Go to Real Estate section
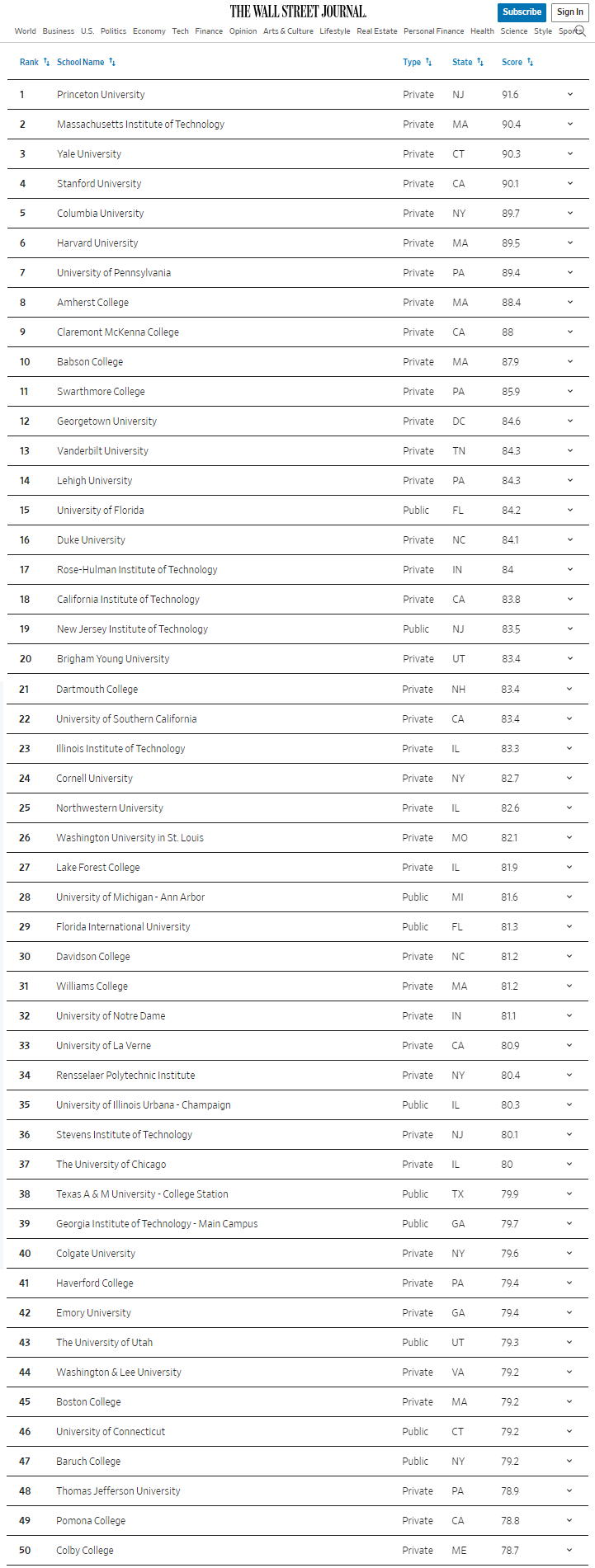595x1568 pixels. [376, 31]
